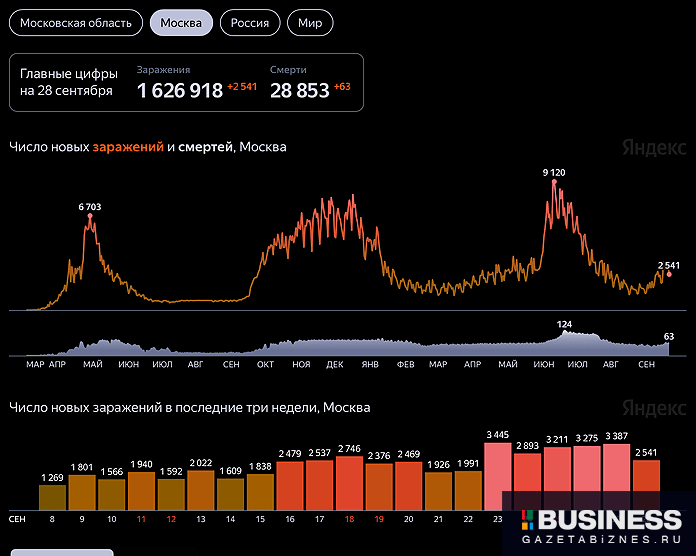
Task: Click the Яндекс watermark above the line chart
Action: 654,148
